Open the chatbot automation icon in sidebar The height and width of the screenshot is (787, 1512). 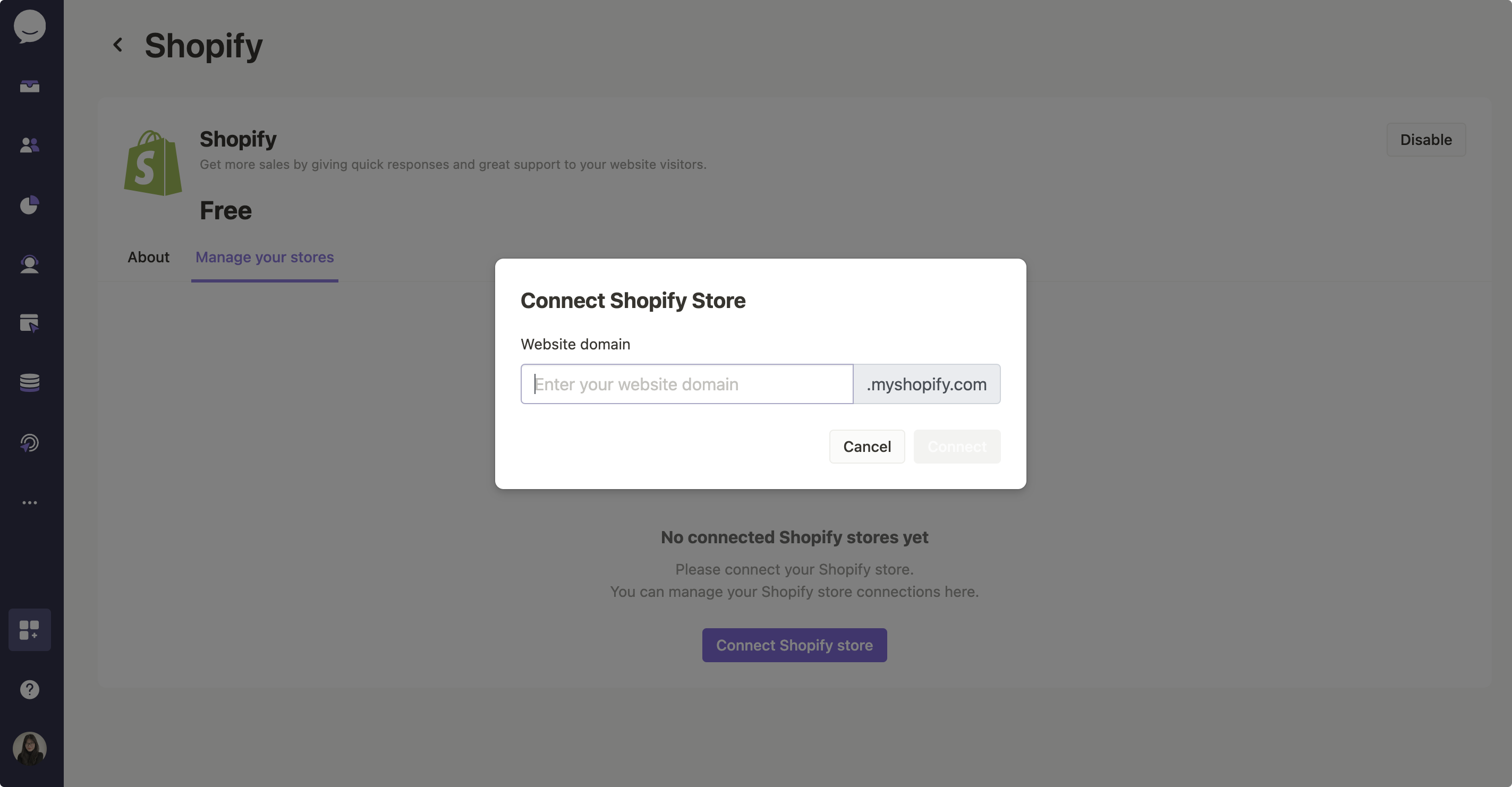tap(29, 442)
